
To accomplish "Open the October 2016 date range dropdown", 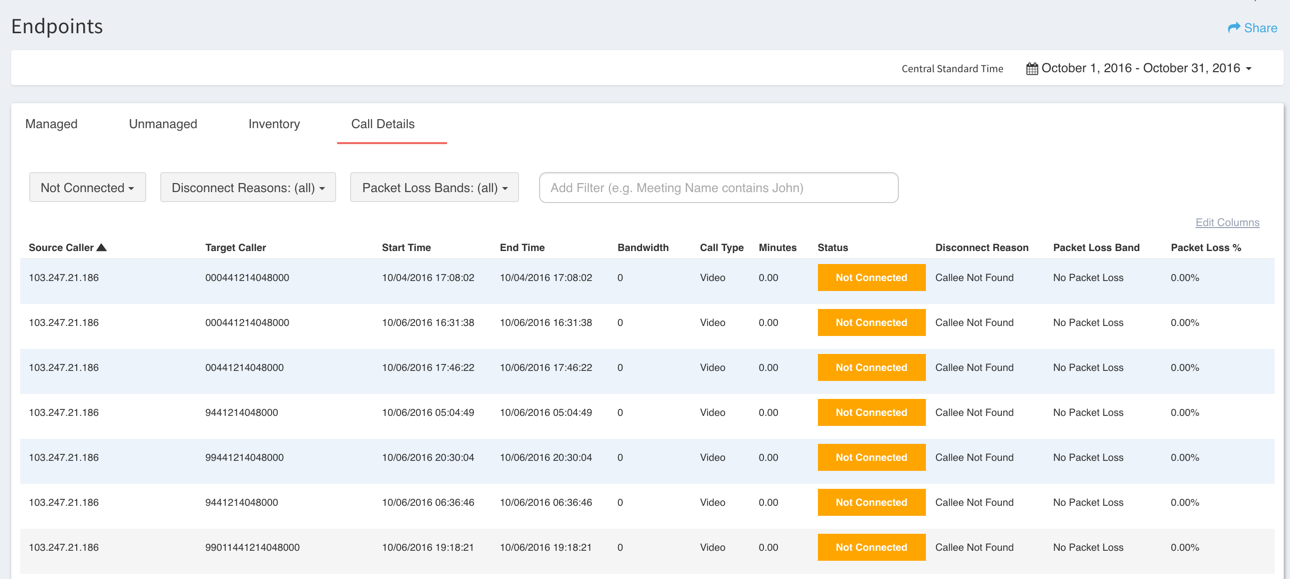I will [x=1139, y=68].
